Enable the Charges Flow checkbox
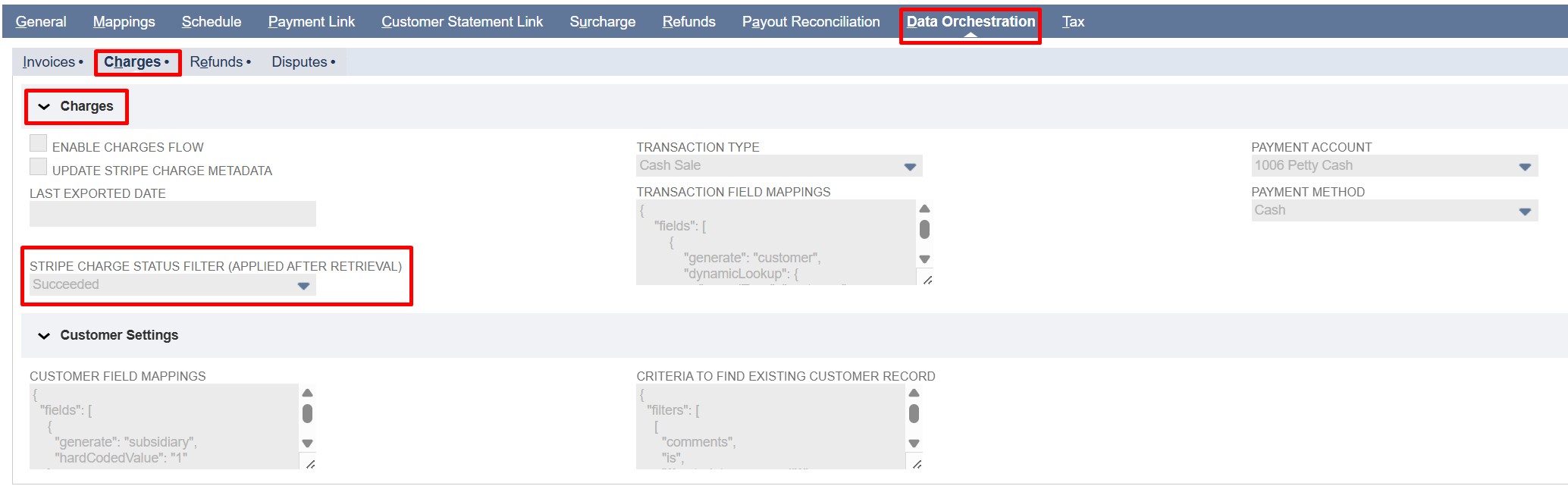The width and height of the screenshot is (1568, 486). click(x=39, y=143)
